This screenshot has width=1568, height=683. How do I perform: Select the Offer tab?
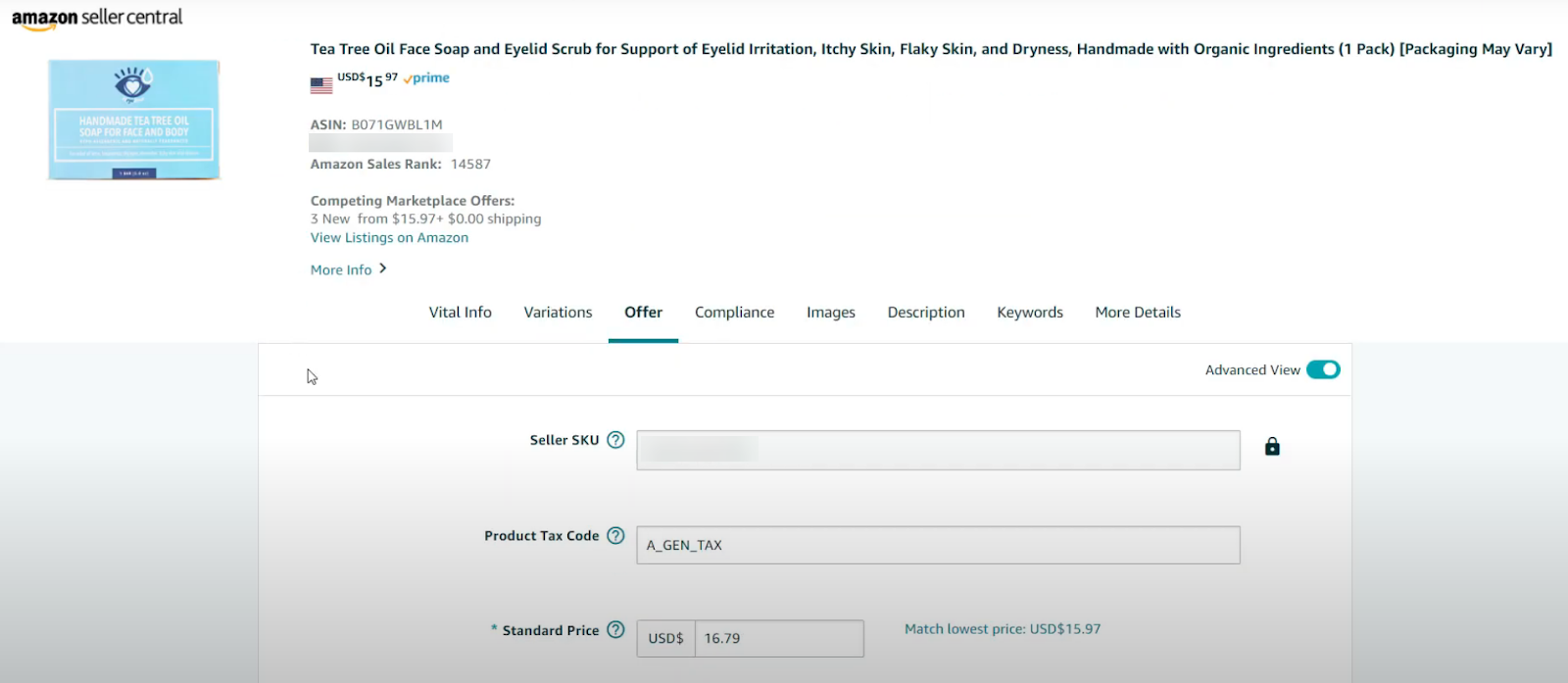(644, 313)
